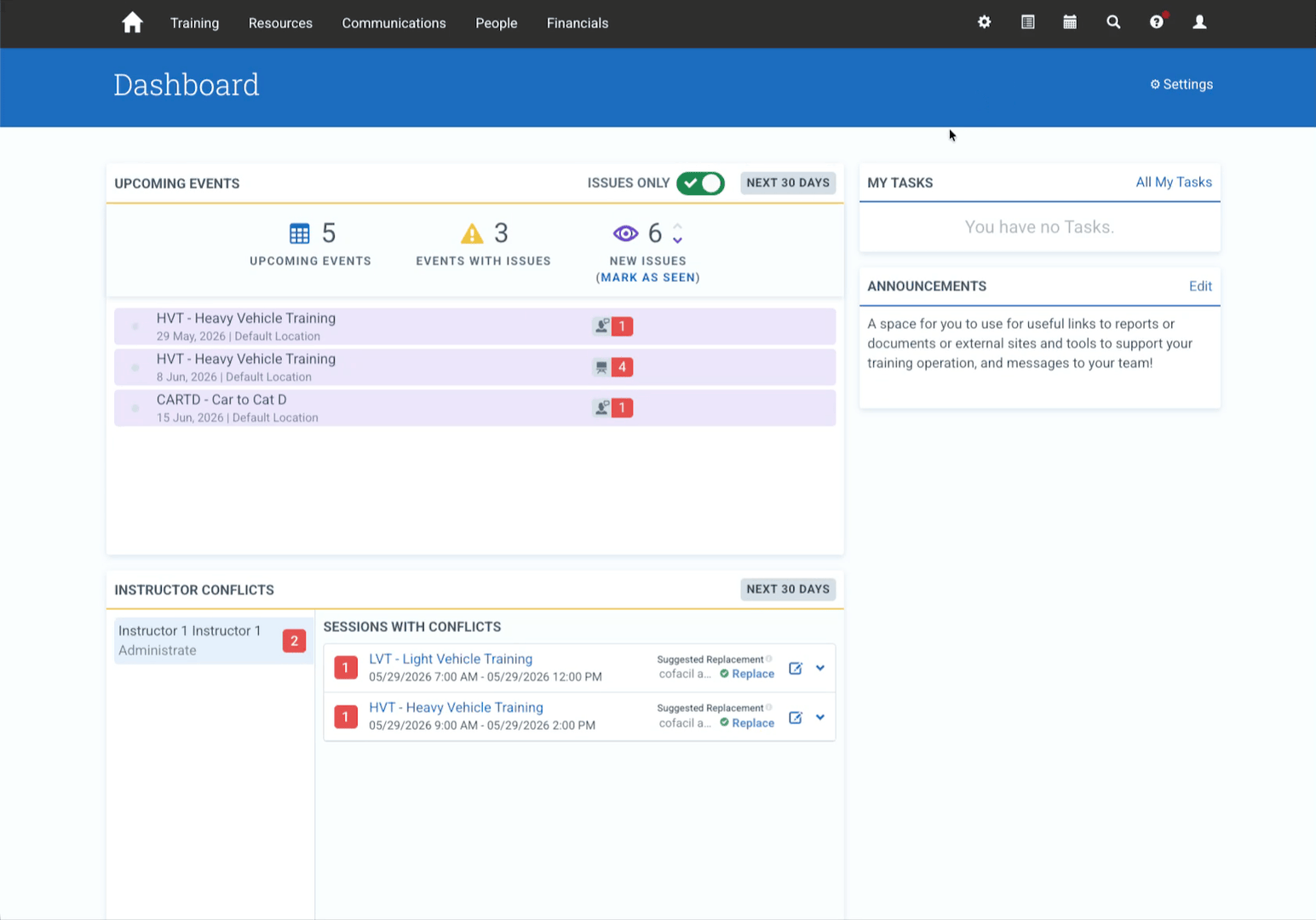Step new issues up with arrow
The image size is (1316, 920).
coord(678,227)
